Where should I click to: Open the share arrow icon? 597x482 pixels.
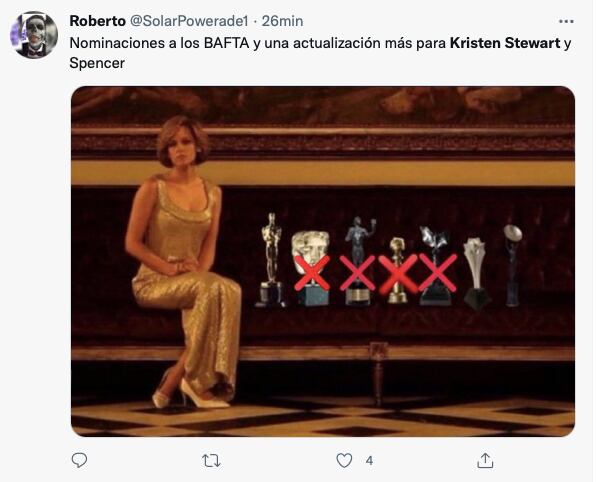[x=485, y=460]
